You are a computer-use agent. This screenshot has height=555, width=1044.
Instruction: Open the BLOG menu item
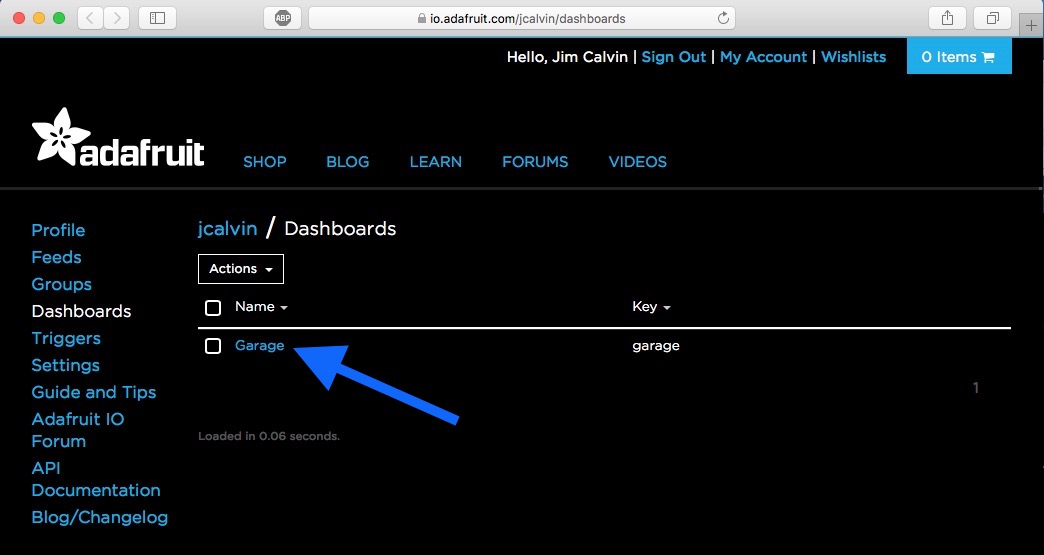tap(348, 162)
